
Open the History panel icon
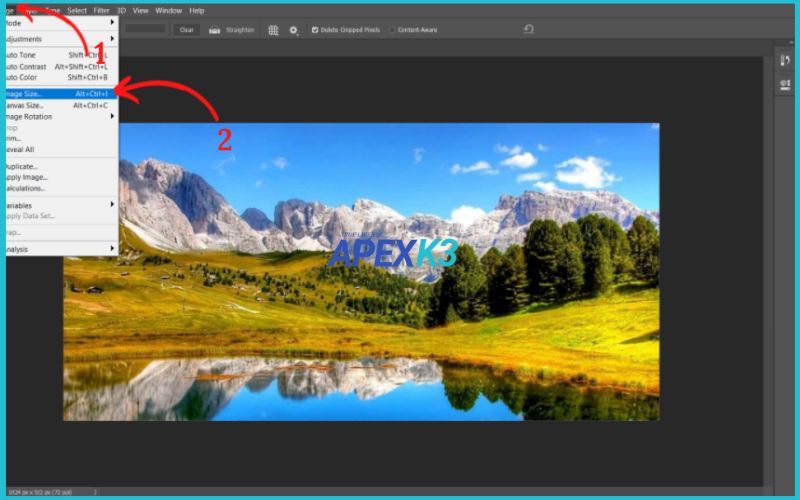[x=785, y=61]
